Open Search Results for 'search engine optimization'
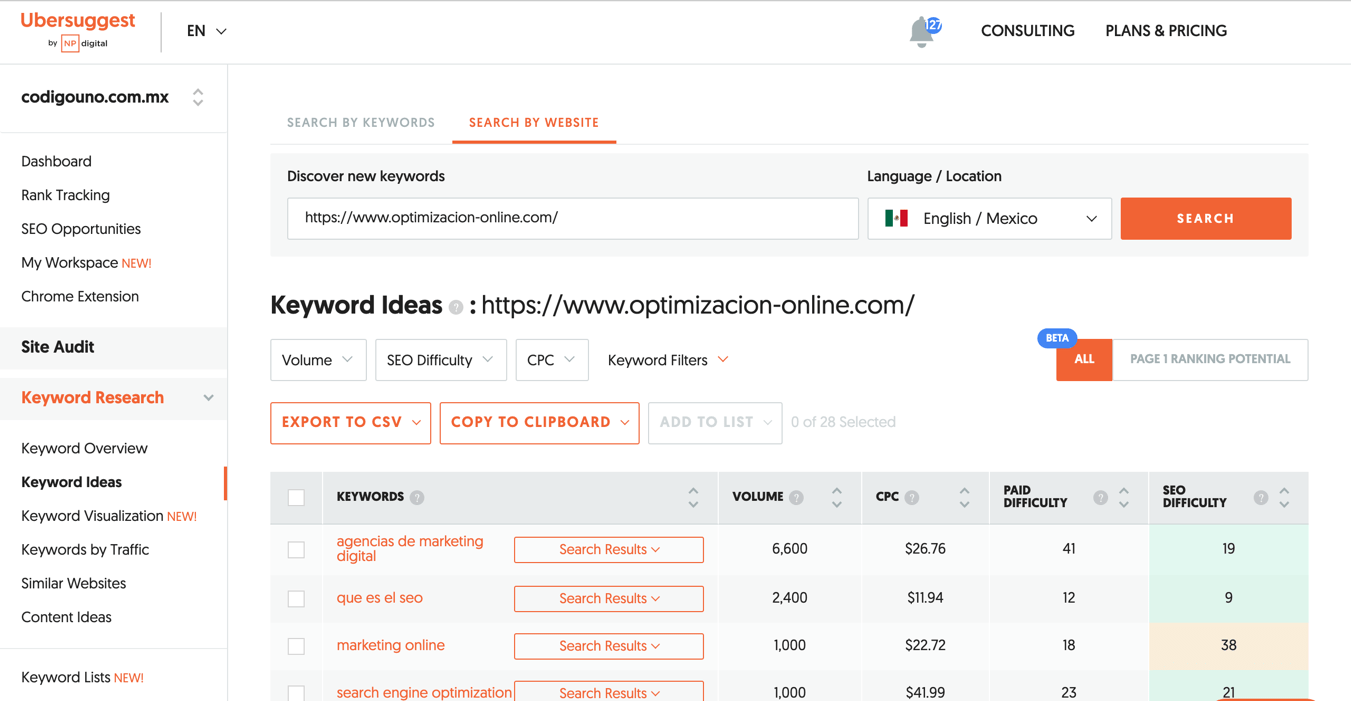This screenshot has height=701, width=1351. pos(609,691)
